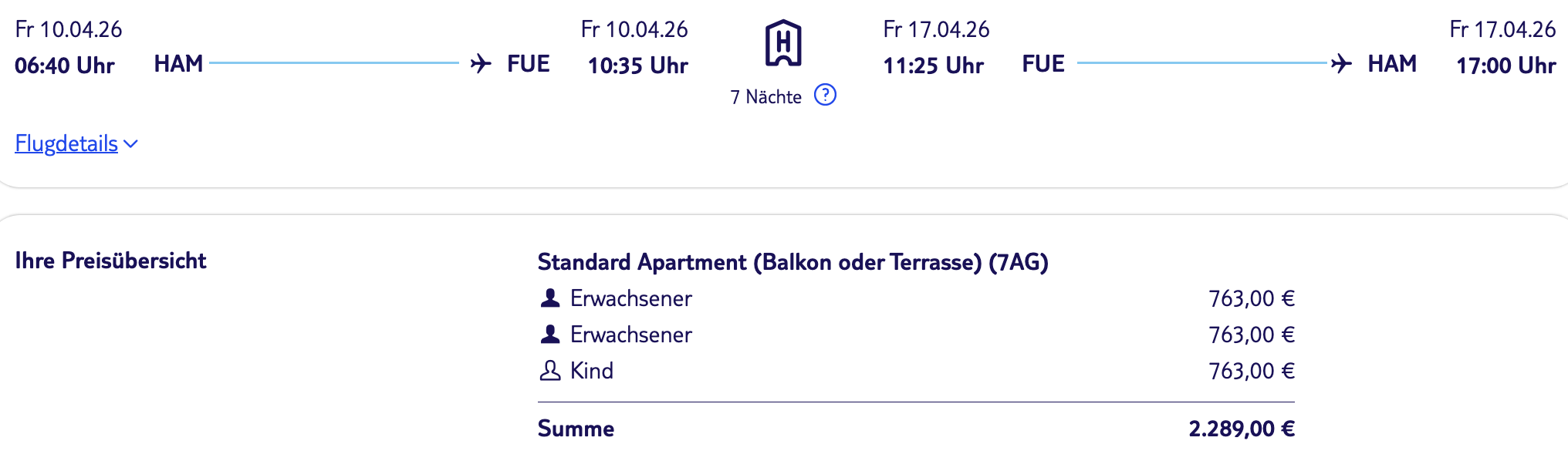Click the person icon of the first Erwachsener

pos(550,298)
